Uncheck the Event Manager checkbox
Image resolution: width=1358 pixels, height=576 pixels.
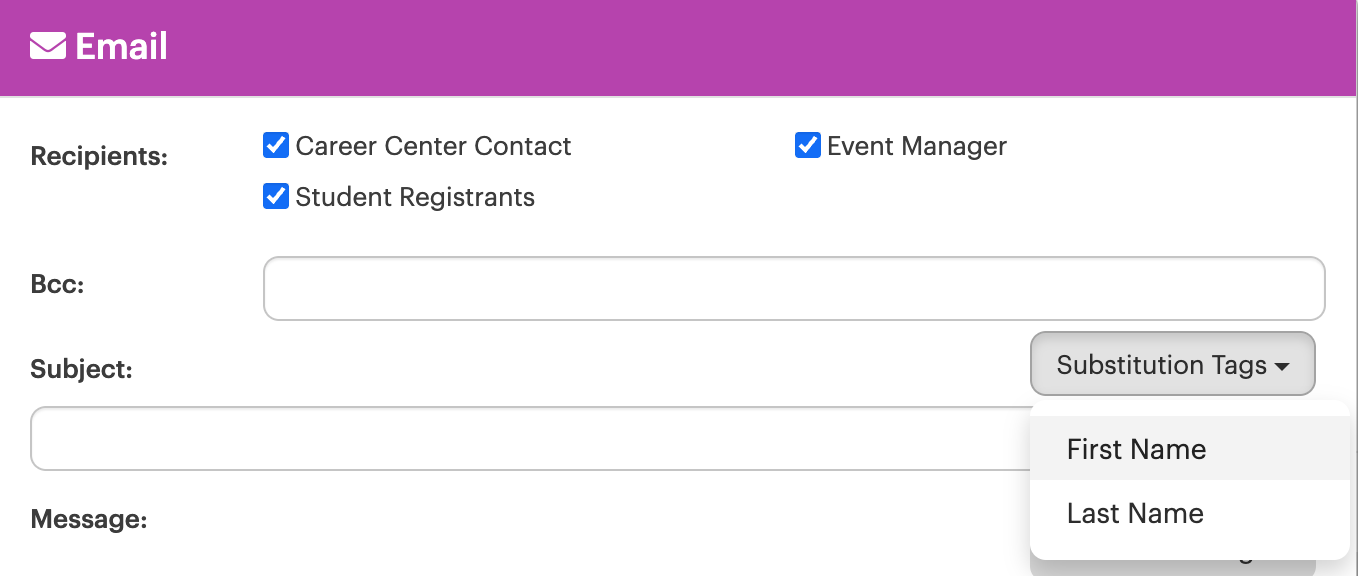(808, 146)
